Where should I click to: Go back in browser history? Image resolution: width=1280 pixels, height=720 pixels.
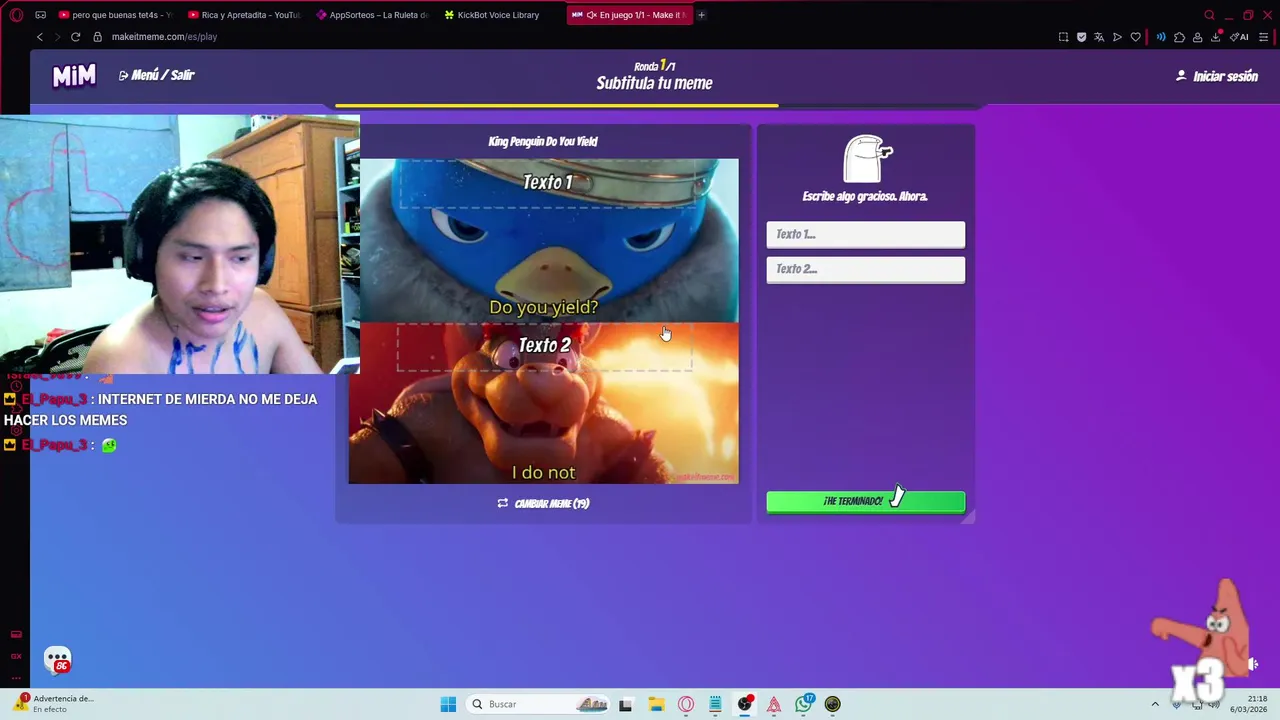40,37
